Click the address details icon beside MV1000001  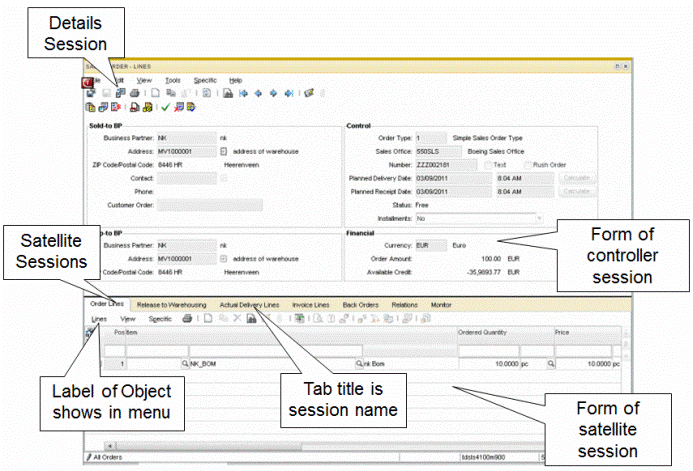[x=222, y=151]
